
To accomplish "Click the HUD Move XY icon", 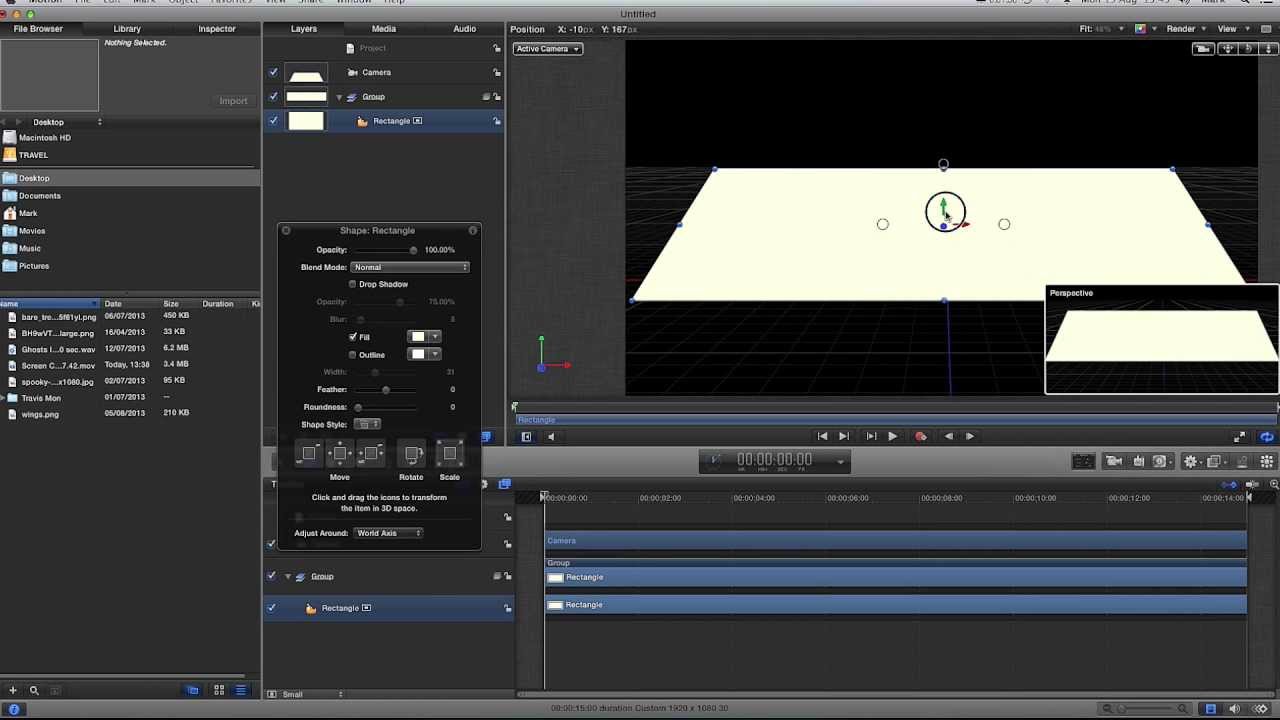I will 340,454.
